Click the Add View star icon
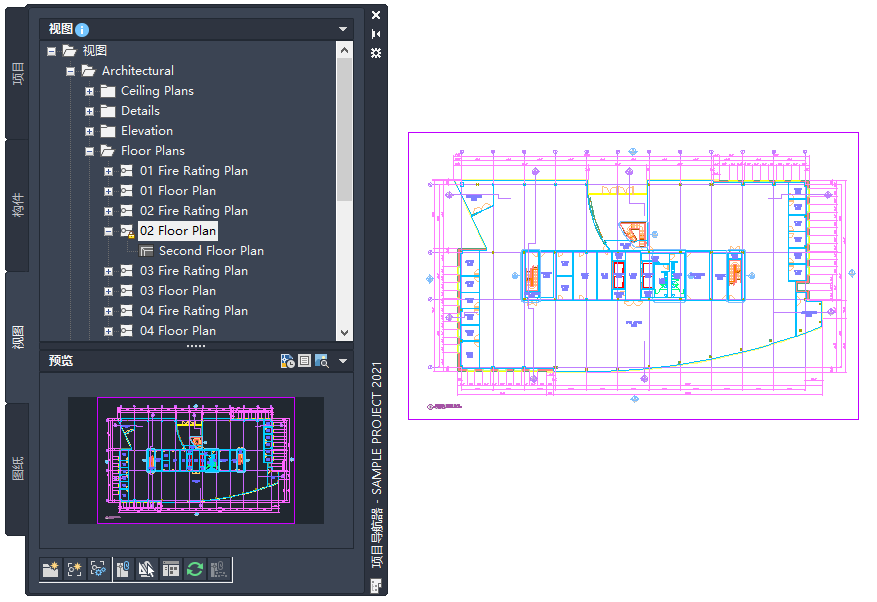This screenshot has height=602, width=877. (74, 570)
